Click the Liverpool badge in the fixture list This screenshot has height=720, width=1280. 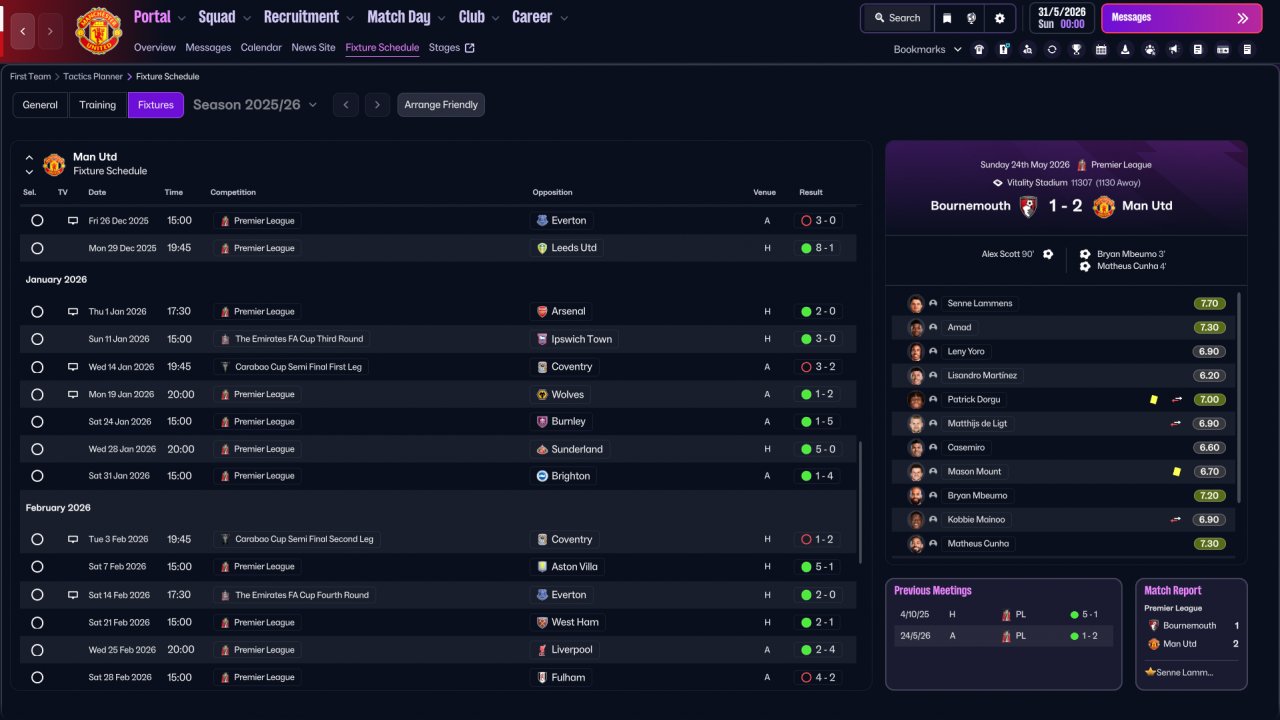542,649
